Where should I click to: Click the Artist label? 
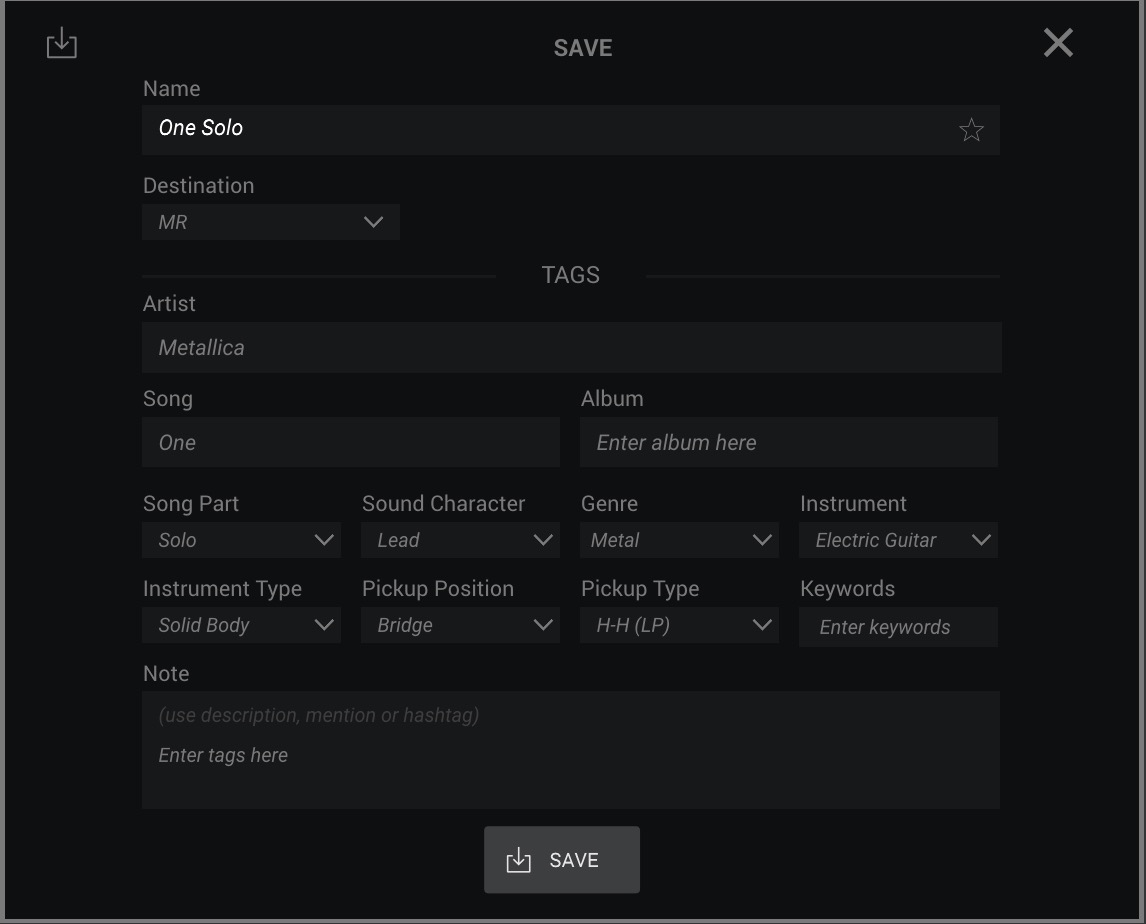tap(169, 303)
